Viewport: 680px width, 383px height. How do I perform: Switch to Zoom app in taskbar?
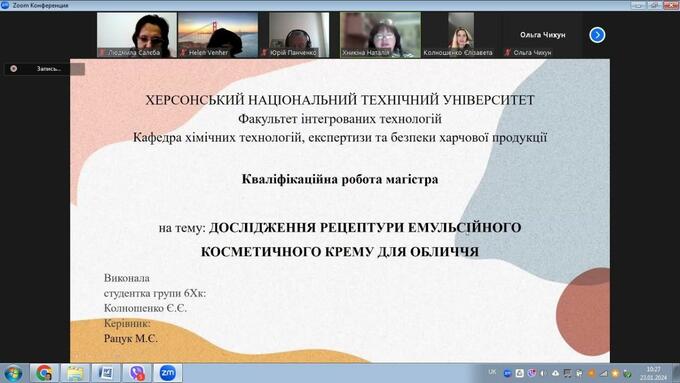(x=168, y=373)
